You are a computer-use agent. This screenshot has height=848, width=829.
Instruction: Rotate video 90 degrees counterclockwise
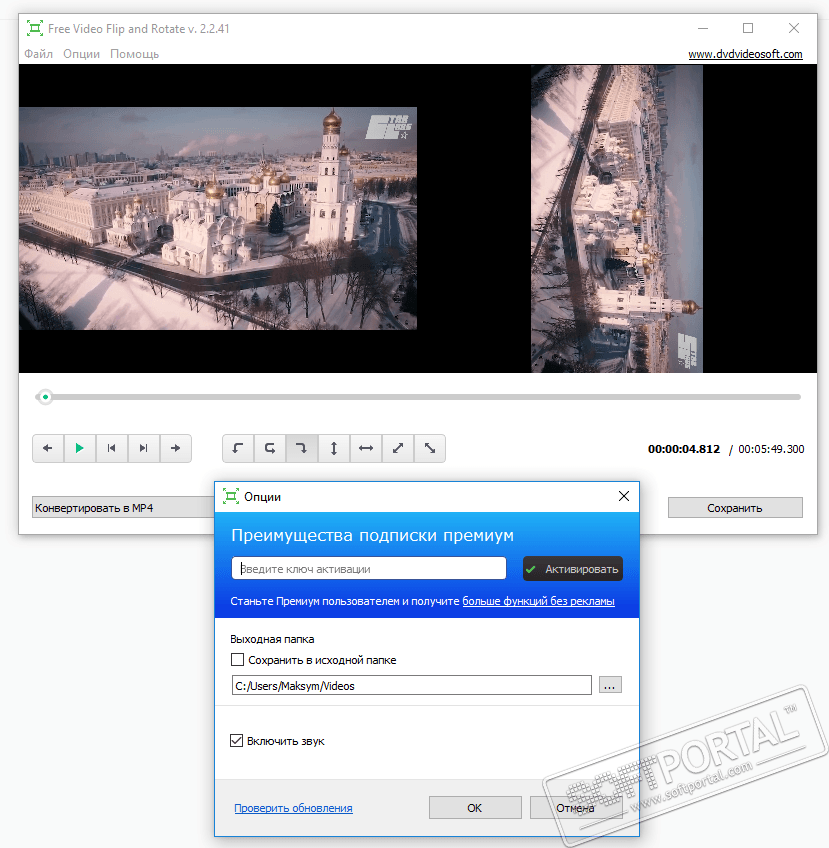pos(238,448)
